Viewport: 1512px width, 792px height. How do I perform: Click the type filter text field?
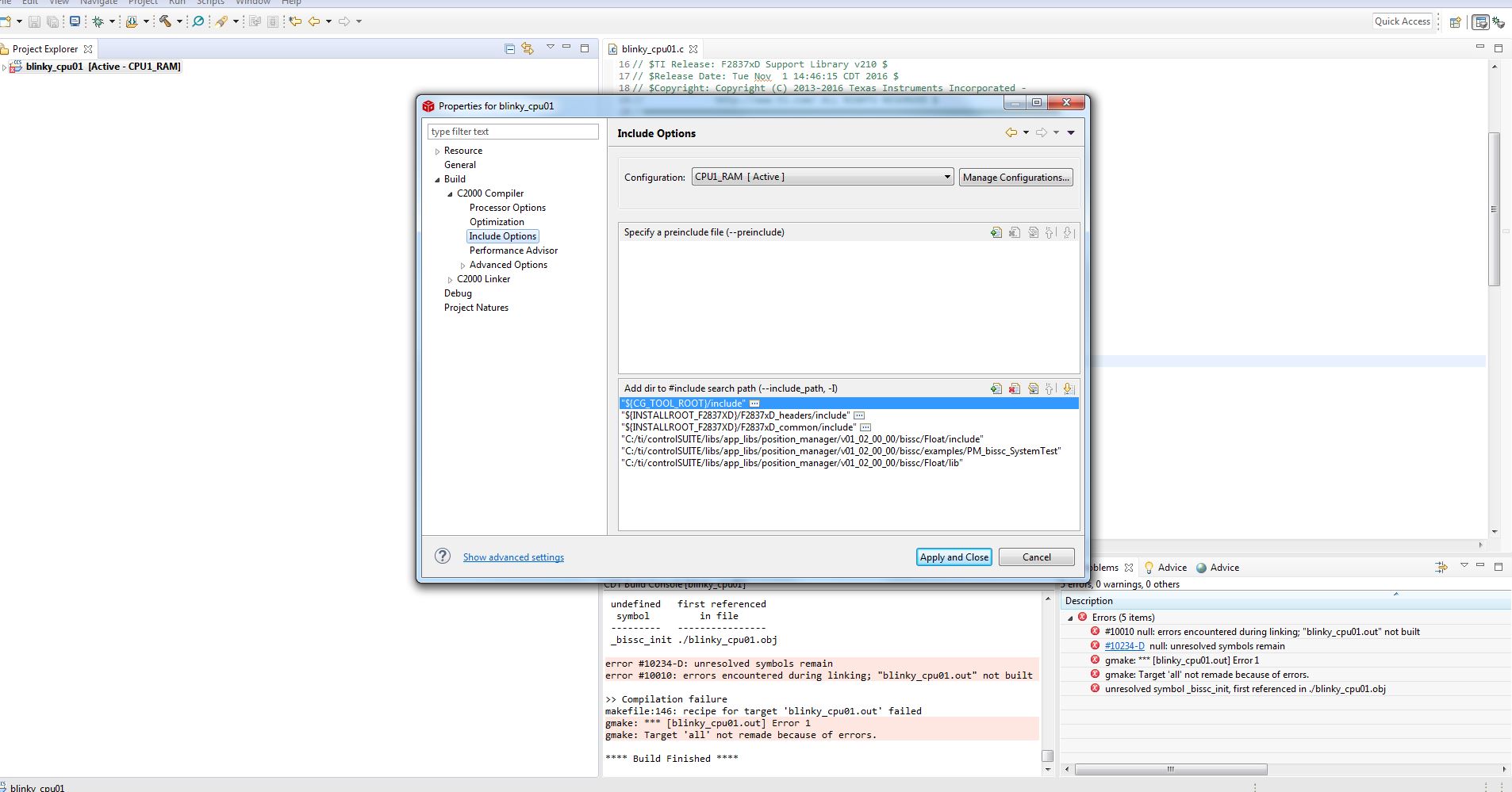point(513,132)
